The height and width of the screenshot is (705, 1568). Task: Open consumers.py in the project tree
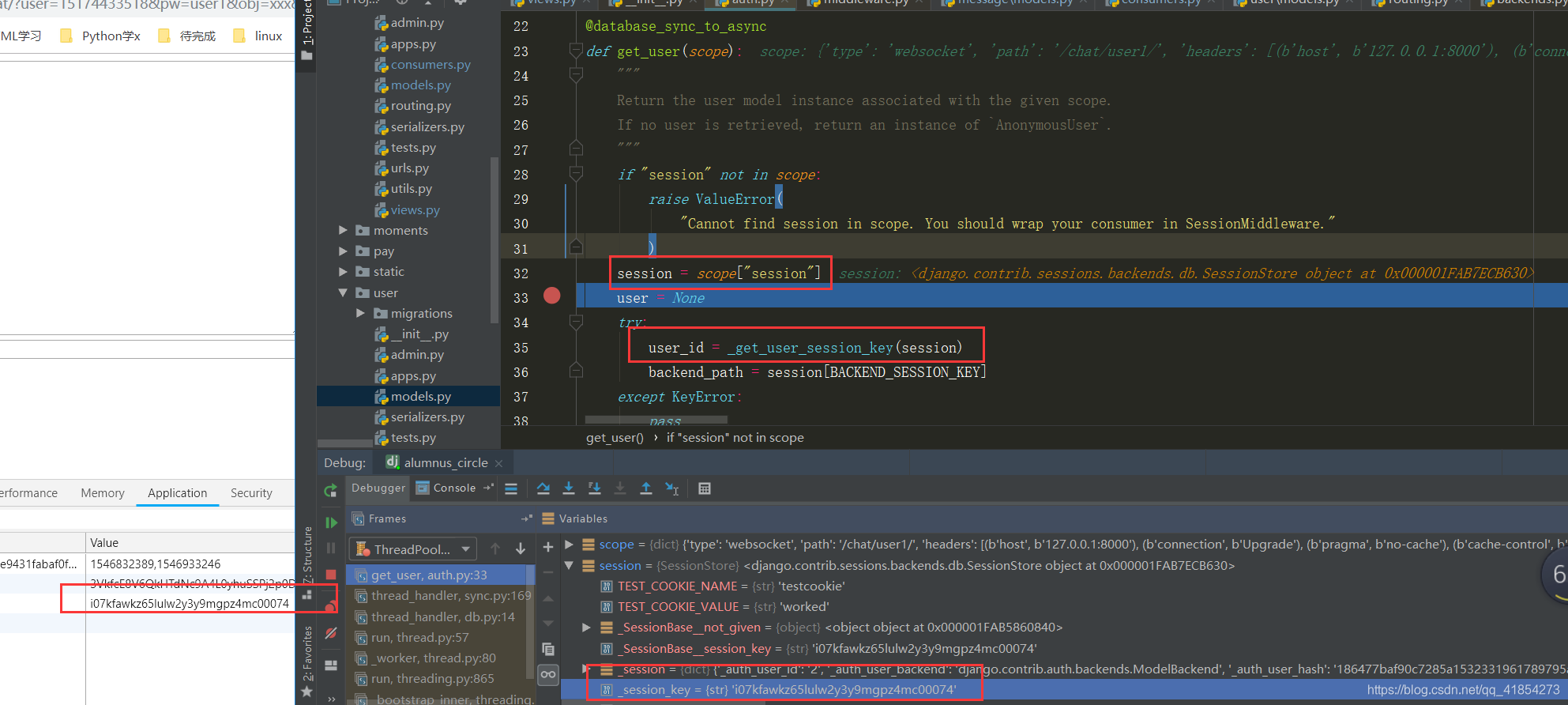click(x=431, y=65)
